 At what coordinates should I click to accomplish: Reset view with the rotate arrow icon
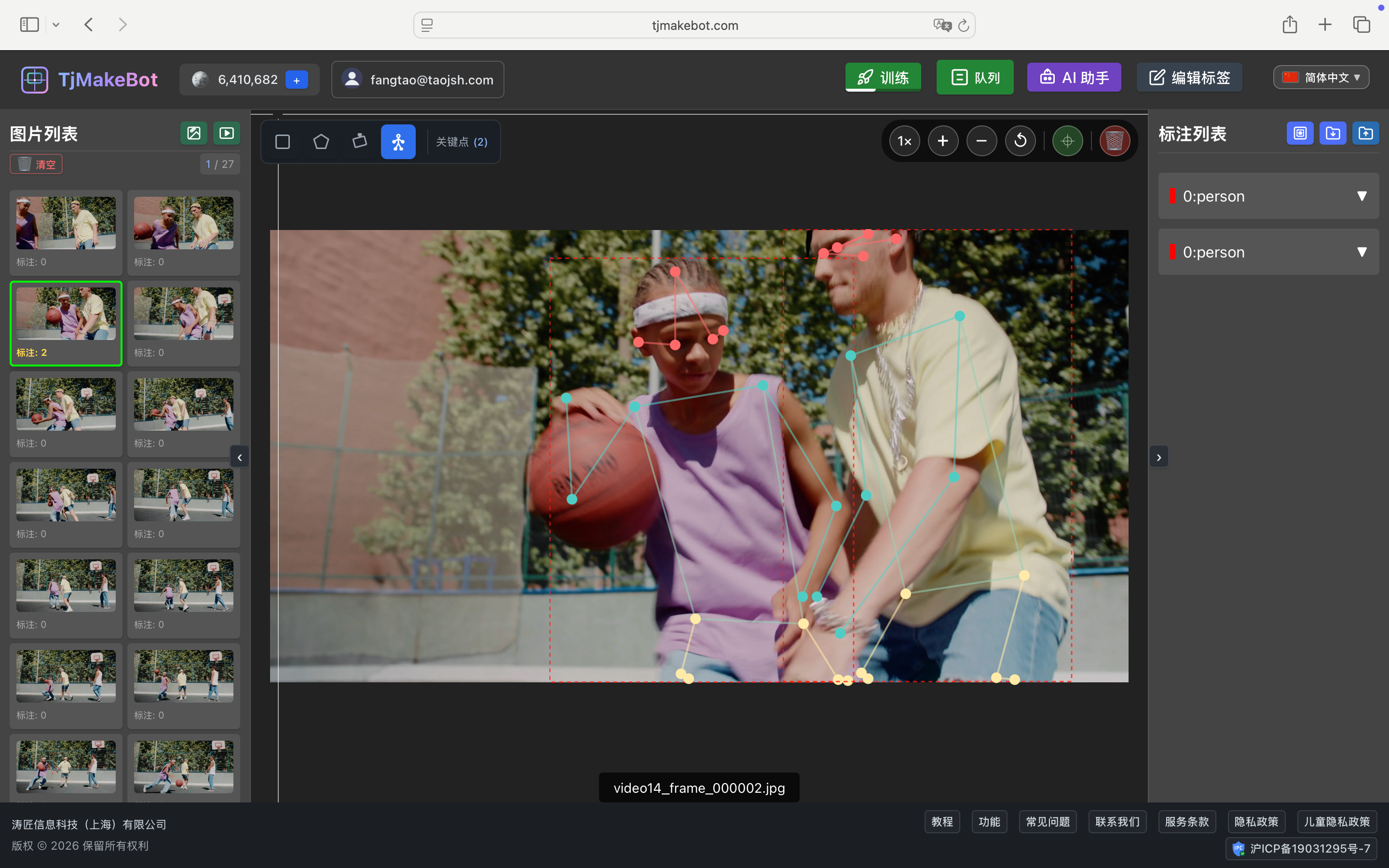[1020, 141]
